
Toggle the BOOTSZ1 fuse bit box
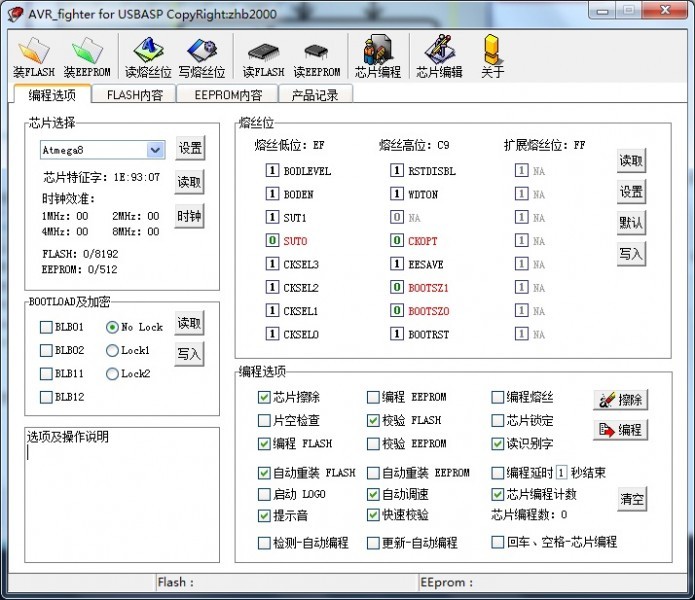[397, 288]
